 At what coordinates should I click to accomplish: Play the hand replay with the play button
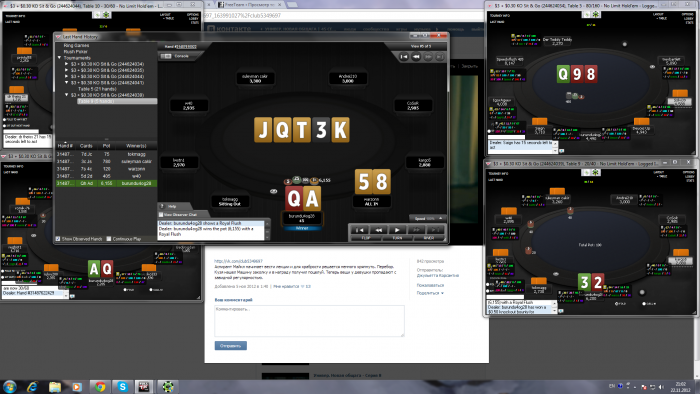tap(397, 230)
